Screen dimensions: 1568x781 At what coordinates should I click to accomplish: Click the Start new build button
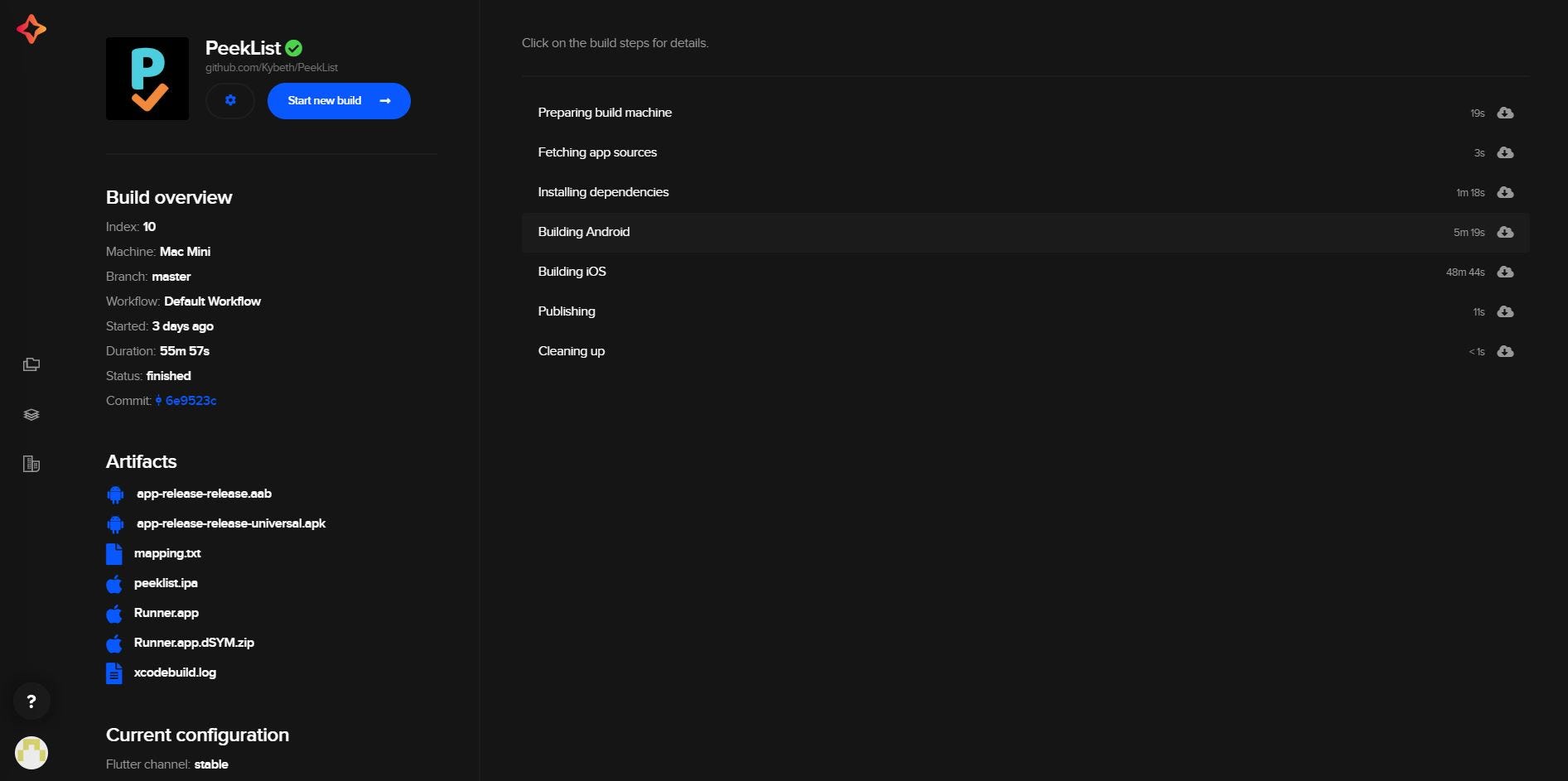(339, 101)
